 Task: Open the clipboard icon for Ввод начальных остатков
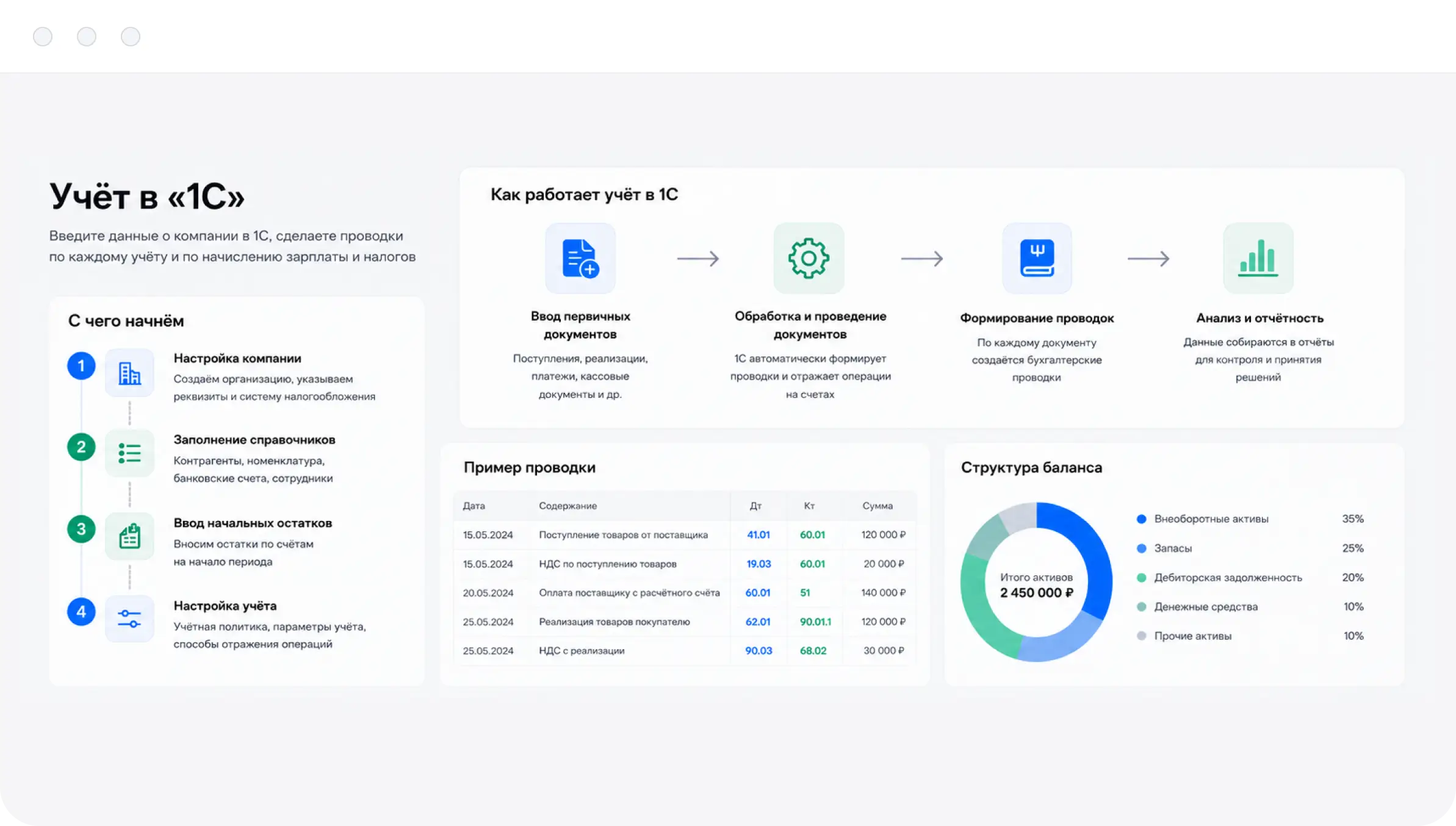tap(129, 536)
